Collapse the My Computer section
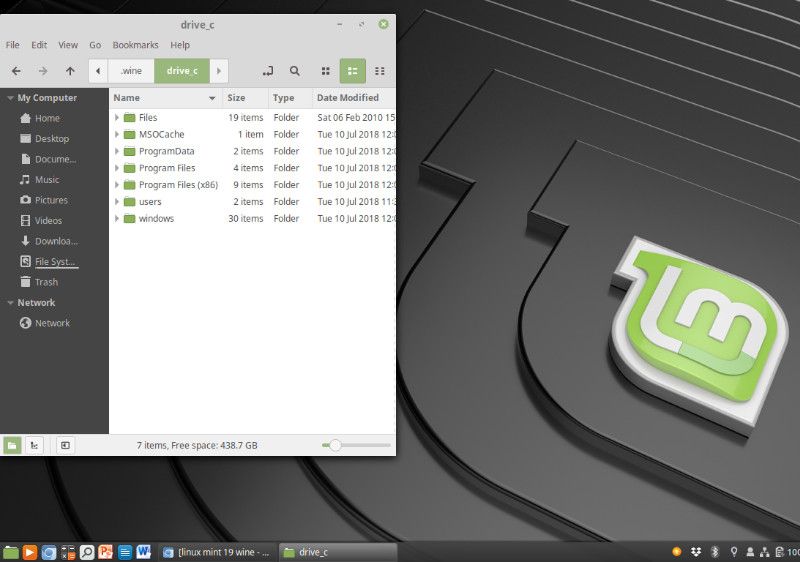 point(10,97)
